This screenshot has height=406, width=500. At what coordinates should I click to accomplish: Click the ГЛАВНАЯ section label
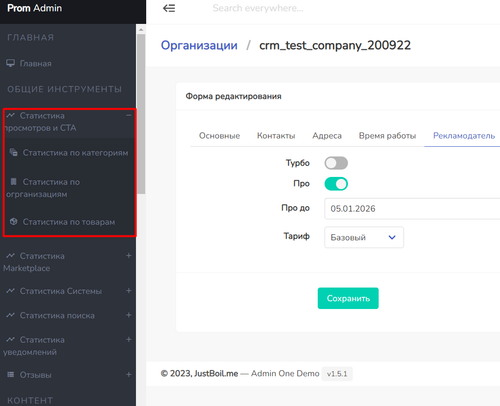(x=30, y=38)
